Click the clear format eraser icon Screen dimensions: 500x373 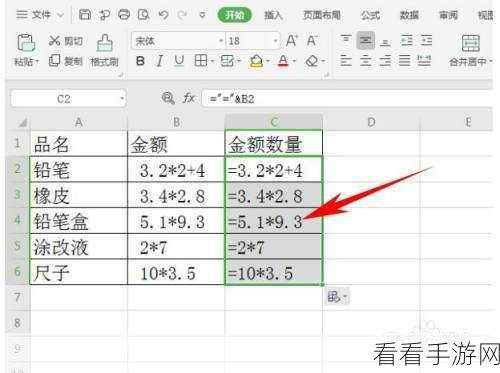pos(312,61)
